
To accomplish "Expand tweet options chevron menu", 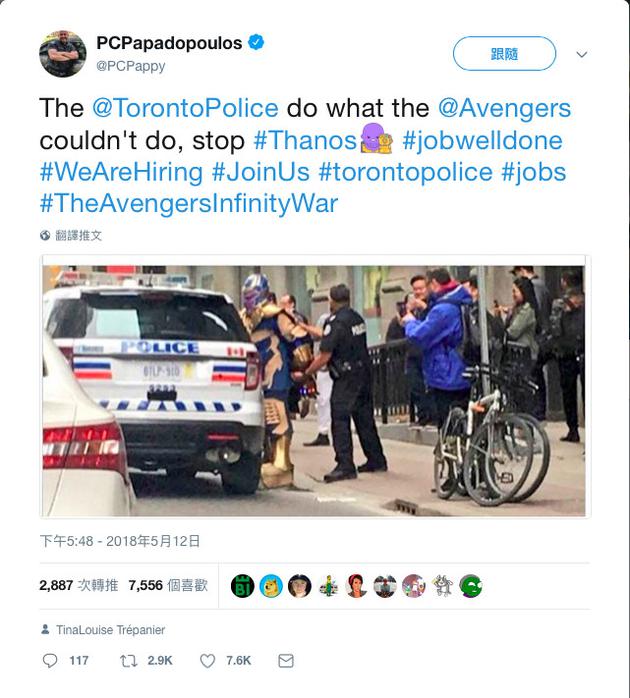I will pos(582,54).
